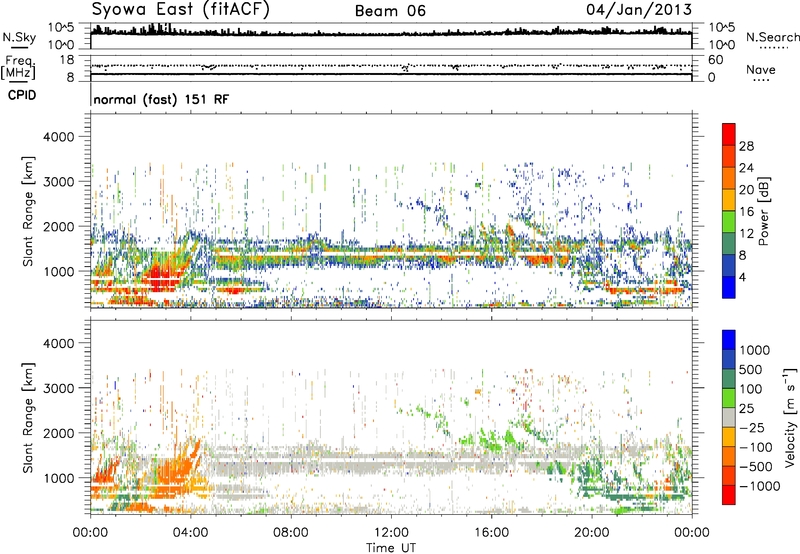
Task: Click the 'Power [dB]' colorbar label
Action: tap(764, 211)
